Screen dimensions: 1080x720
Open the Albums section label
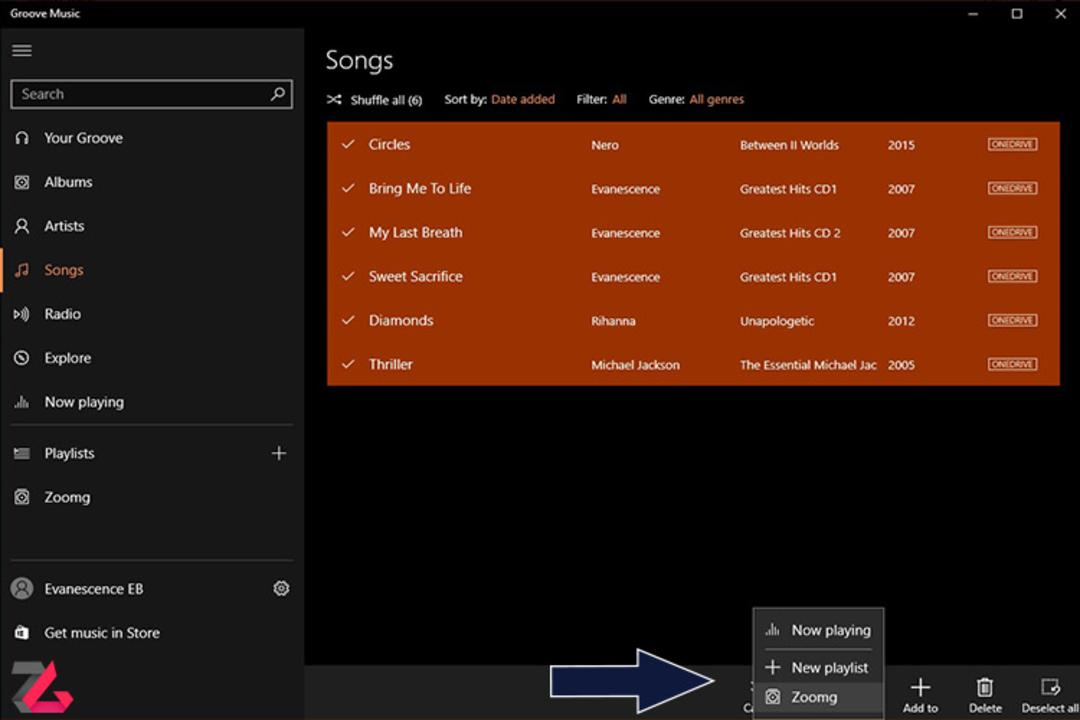pyautogui.click(x=68, y=182)
